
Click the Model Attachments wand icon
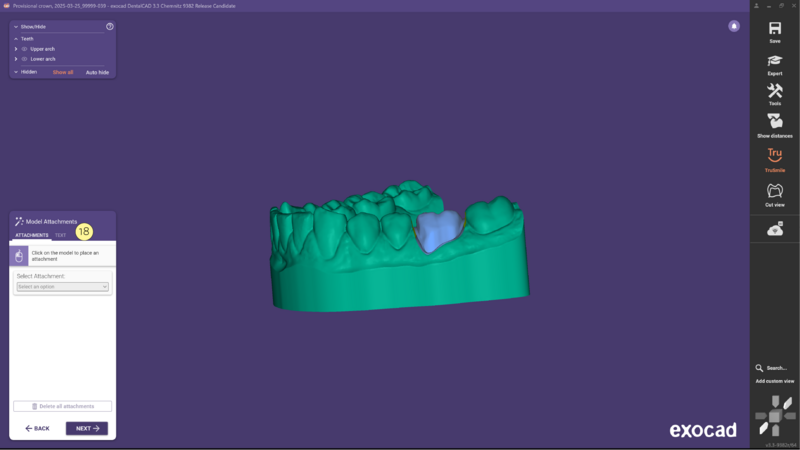[19, 221]
